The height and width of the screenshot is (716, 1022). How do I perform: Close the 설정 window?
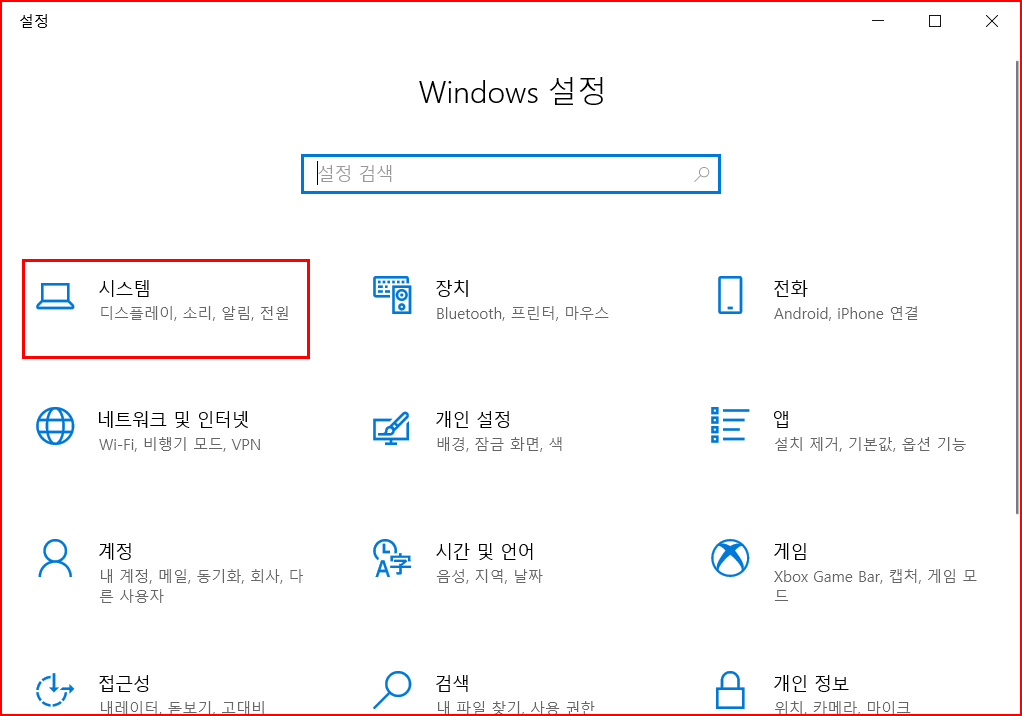991,21
